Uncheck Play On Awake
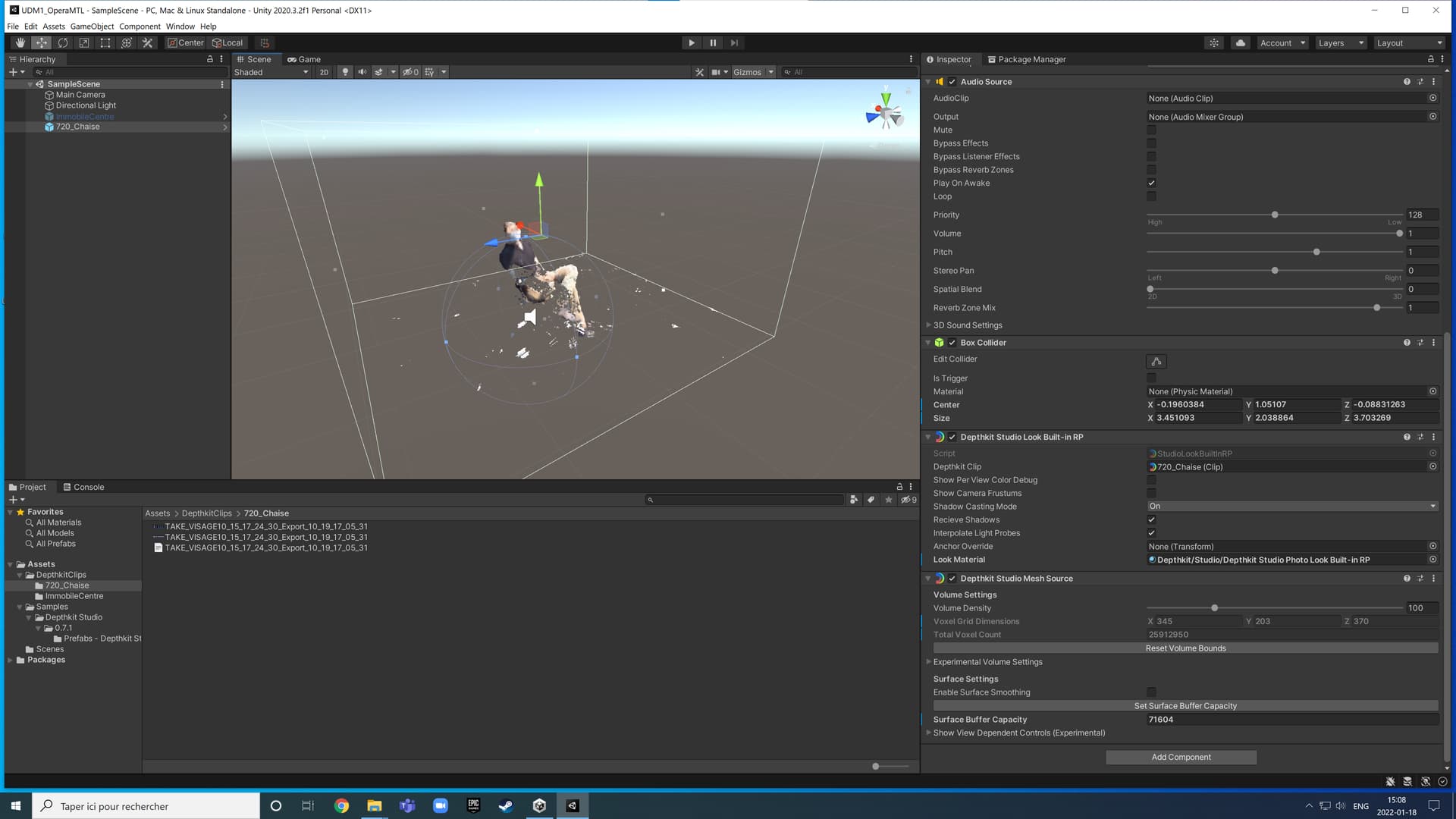The height and width of the screenshot is (819, 1456). [1151, 184]
